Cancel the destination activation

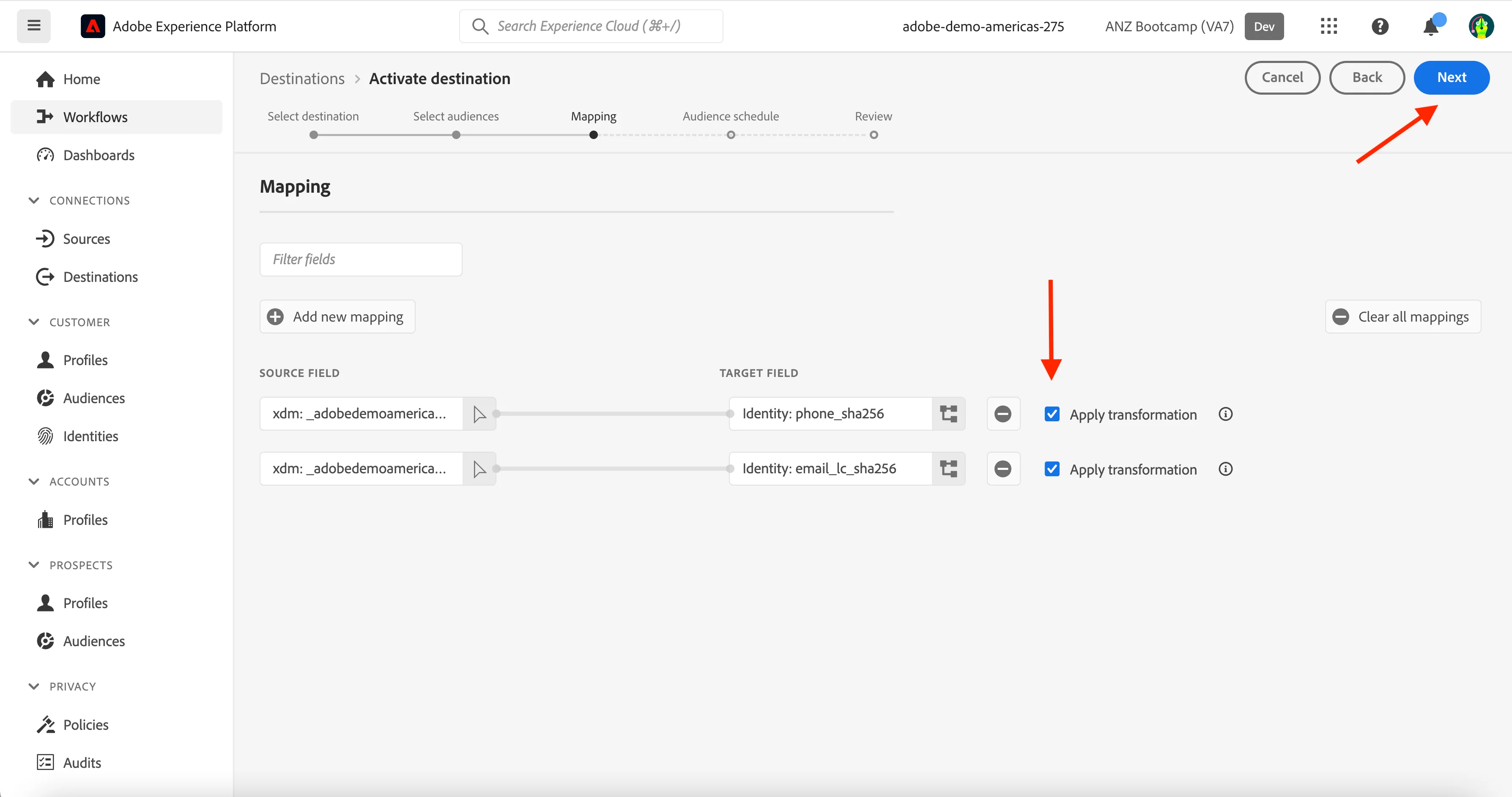click(1282, 77)
